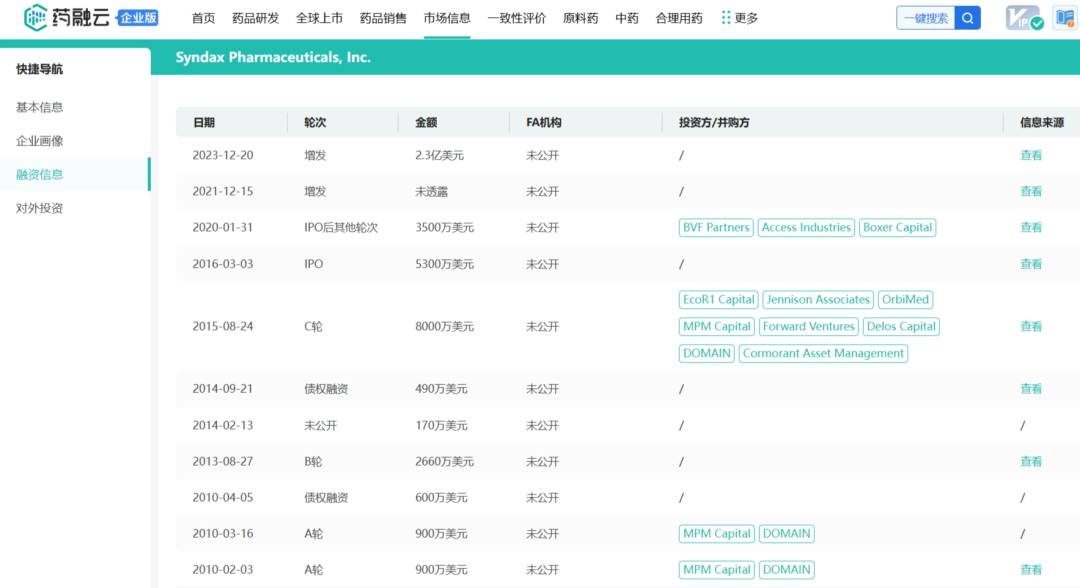Open MPM Capital tag in the 2010-02-03 row
This screenshot has width=1080, height=588.
pyautogui.click(x=716, y=569)
